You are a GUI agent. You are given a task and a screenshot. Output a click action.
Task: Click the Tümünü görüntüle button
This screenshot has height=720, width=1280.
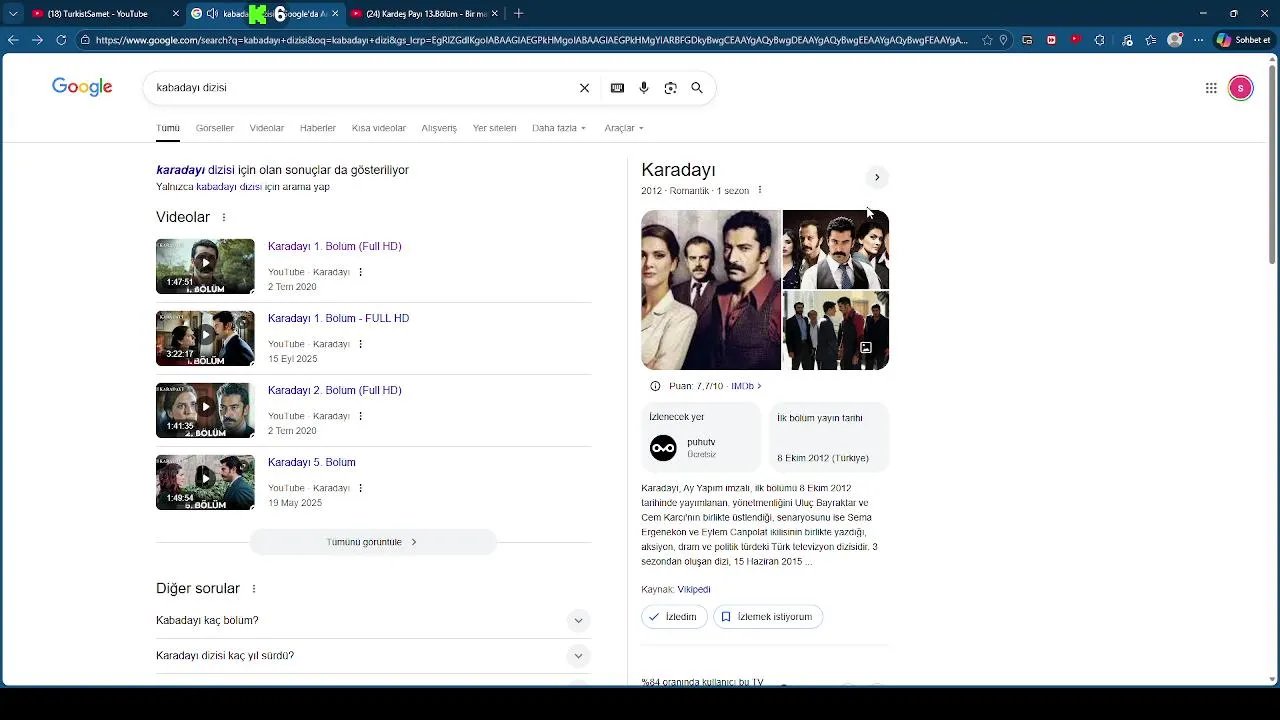click(373, 542)
